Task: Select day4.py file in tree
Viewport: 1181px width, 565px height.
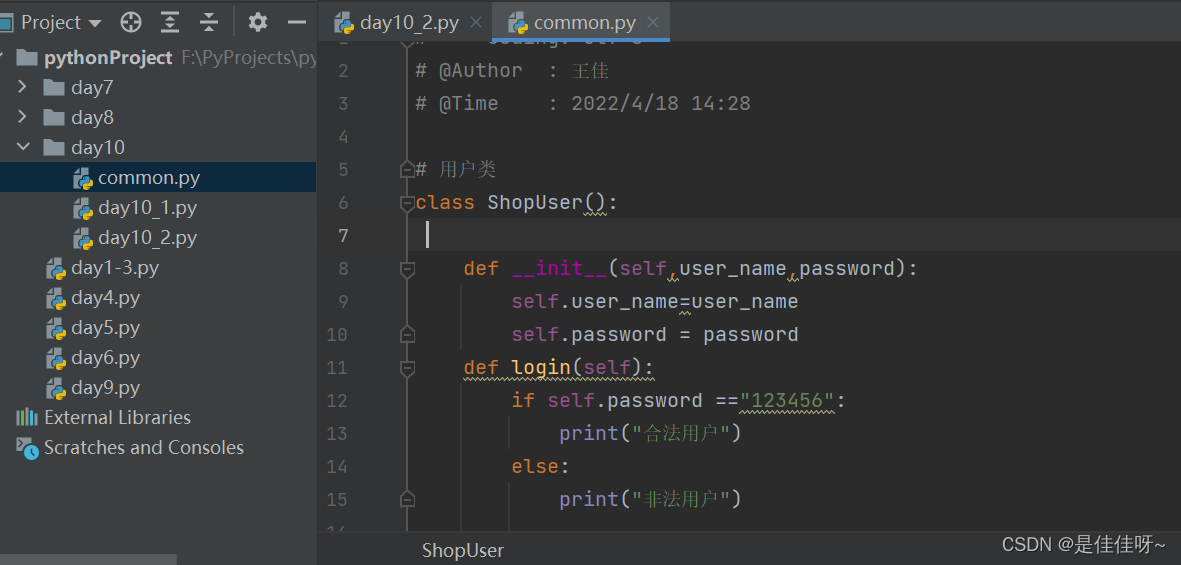Action: [x=105, y=298]
